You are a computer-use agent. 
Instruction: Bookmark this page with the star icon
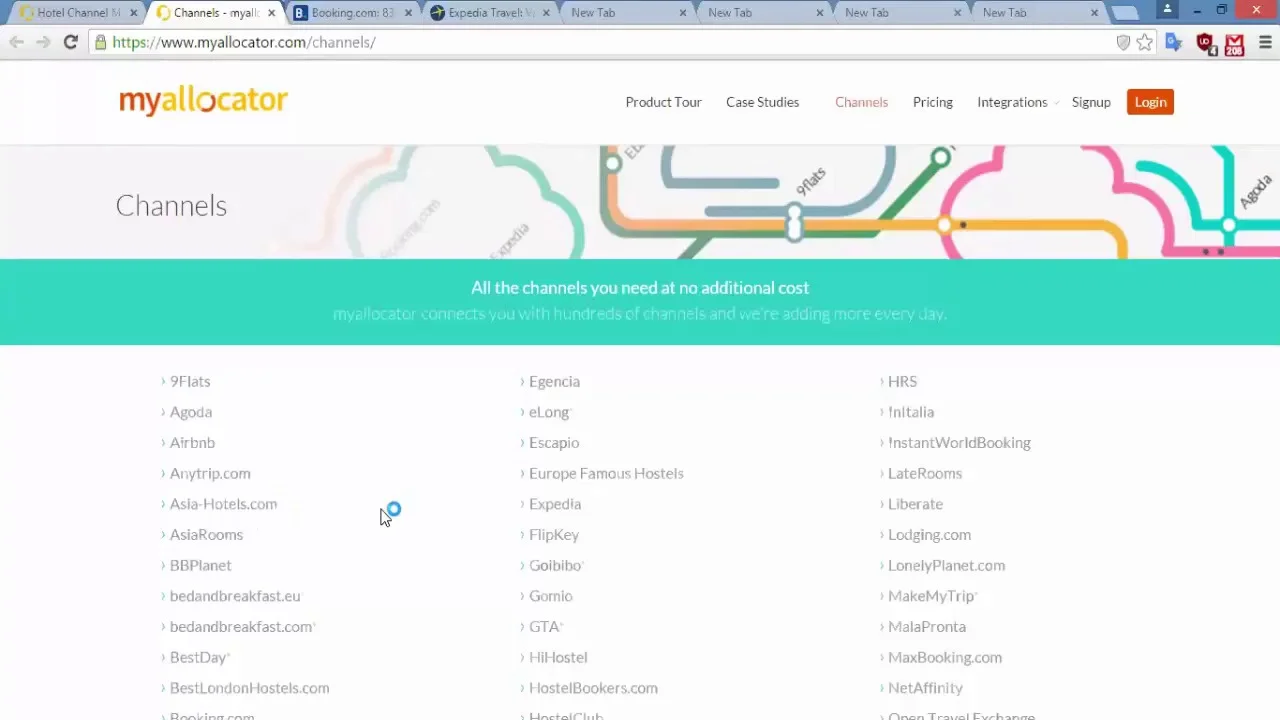click(x=1145, y=42)
